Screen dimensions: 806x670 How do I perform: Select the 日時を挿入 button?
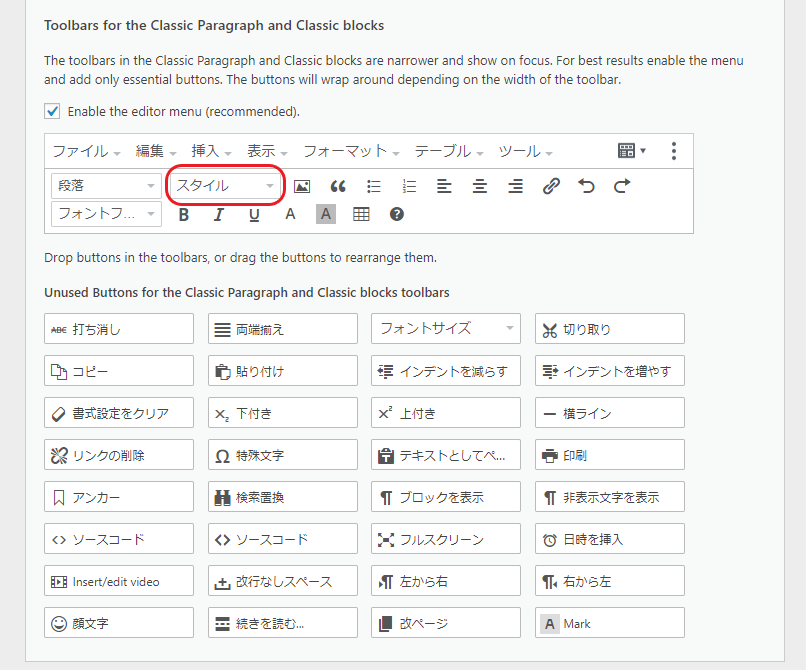coord(610,539)
